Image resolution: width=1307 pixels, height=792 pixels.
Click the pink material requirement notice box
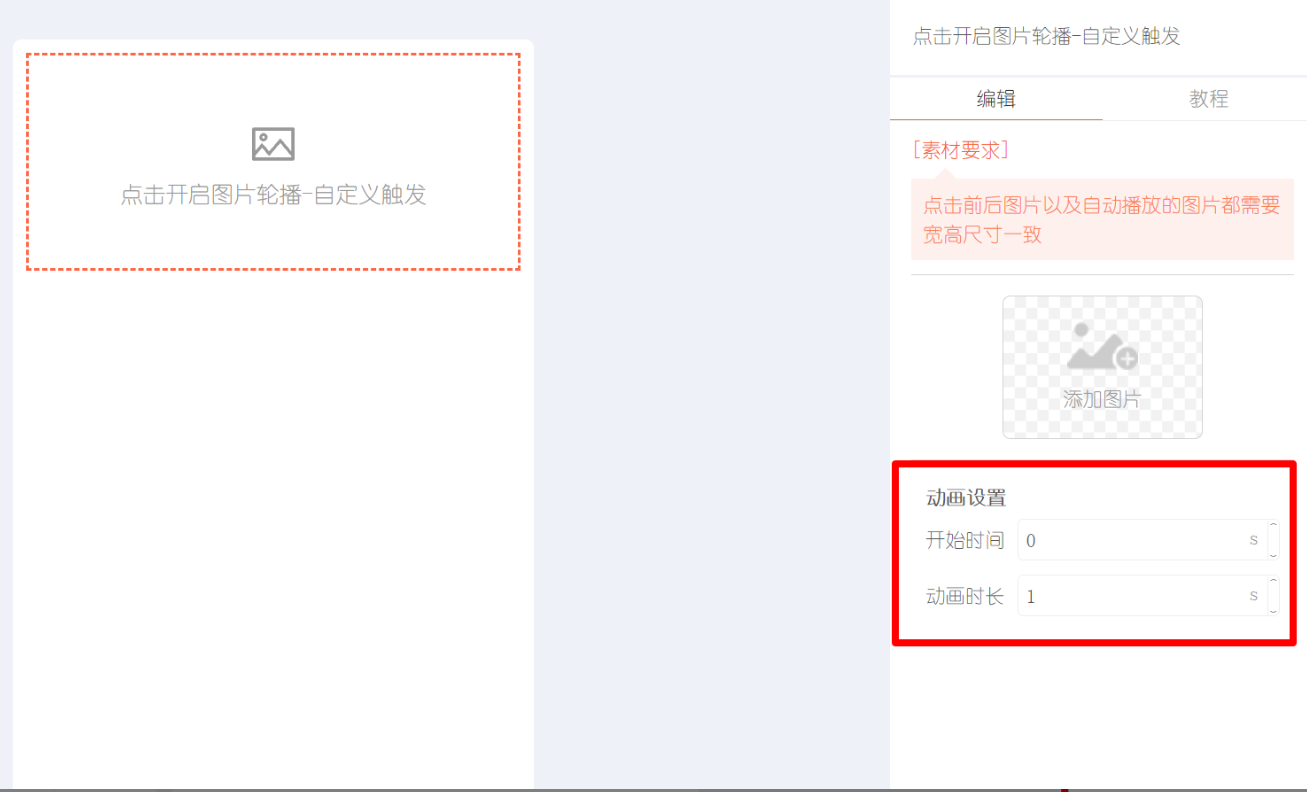1102,220
